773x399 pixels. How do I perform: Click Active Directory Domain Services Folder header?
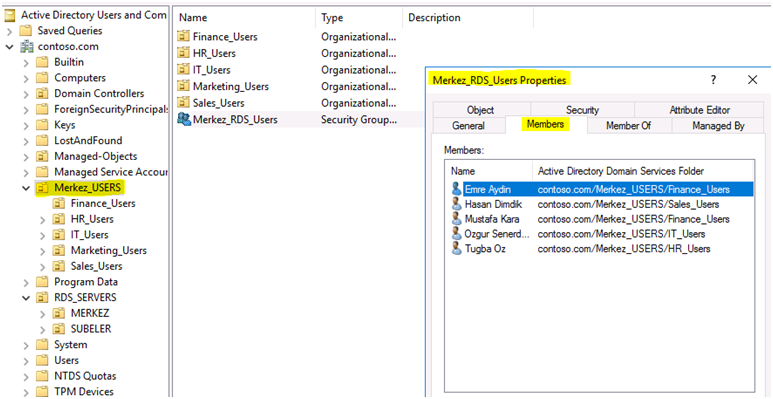pos(643,171)
